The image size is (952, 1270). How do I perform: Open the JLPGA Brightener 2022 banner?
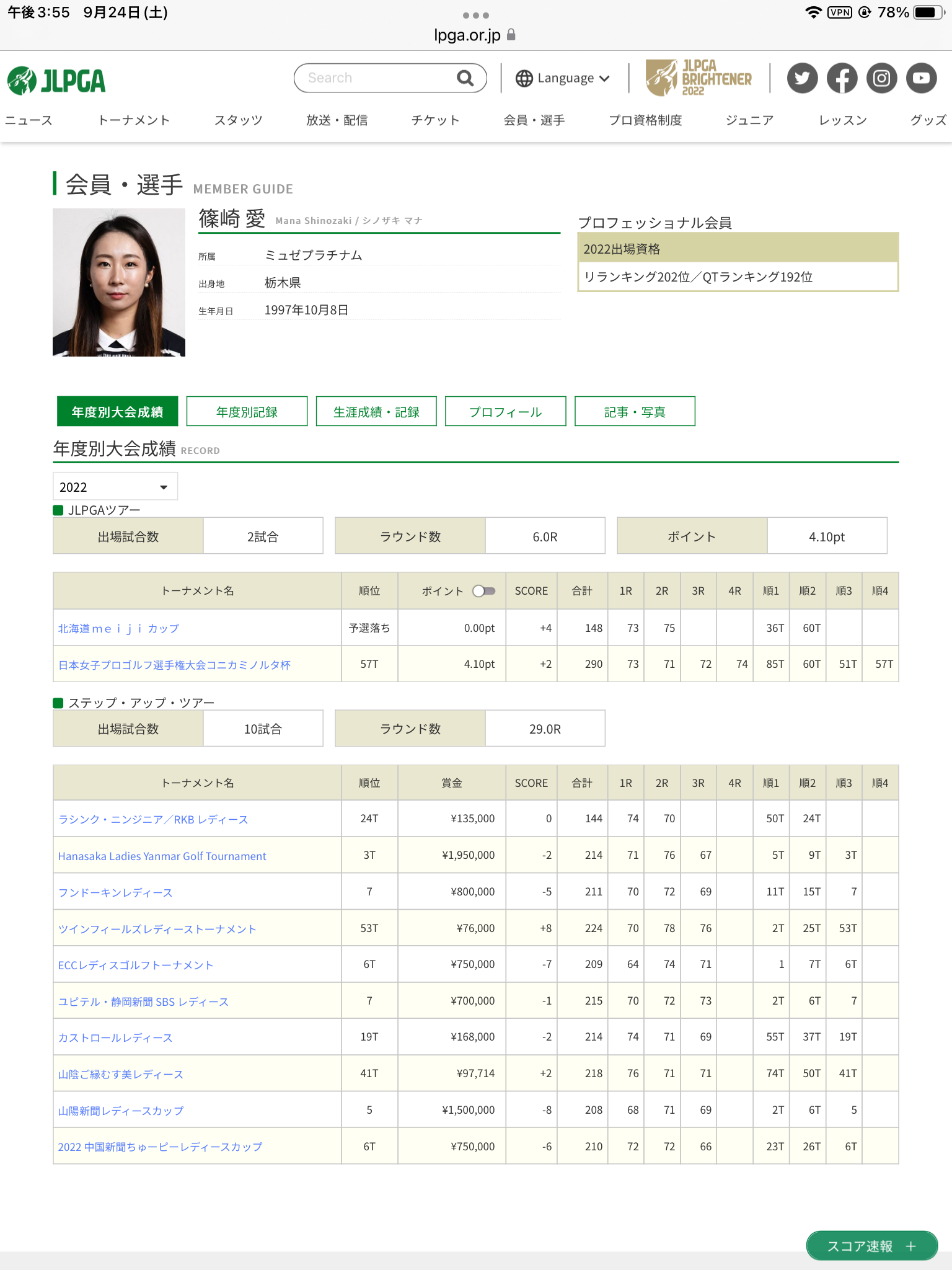pos(699,78)
